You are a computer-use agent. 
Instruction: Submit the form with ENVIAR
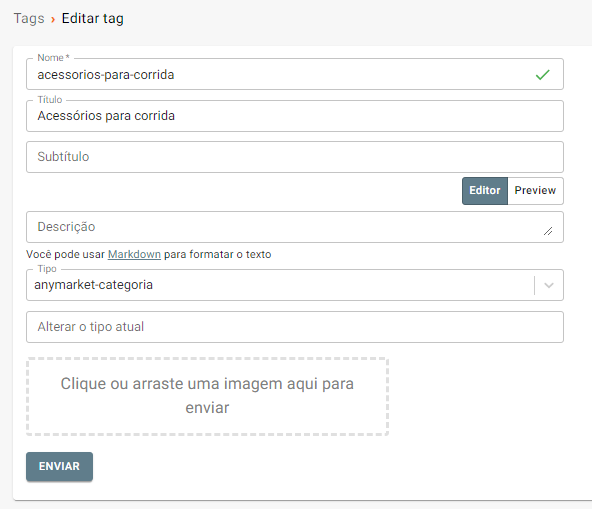(x=59, y=466)
